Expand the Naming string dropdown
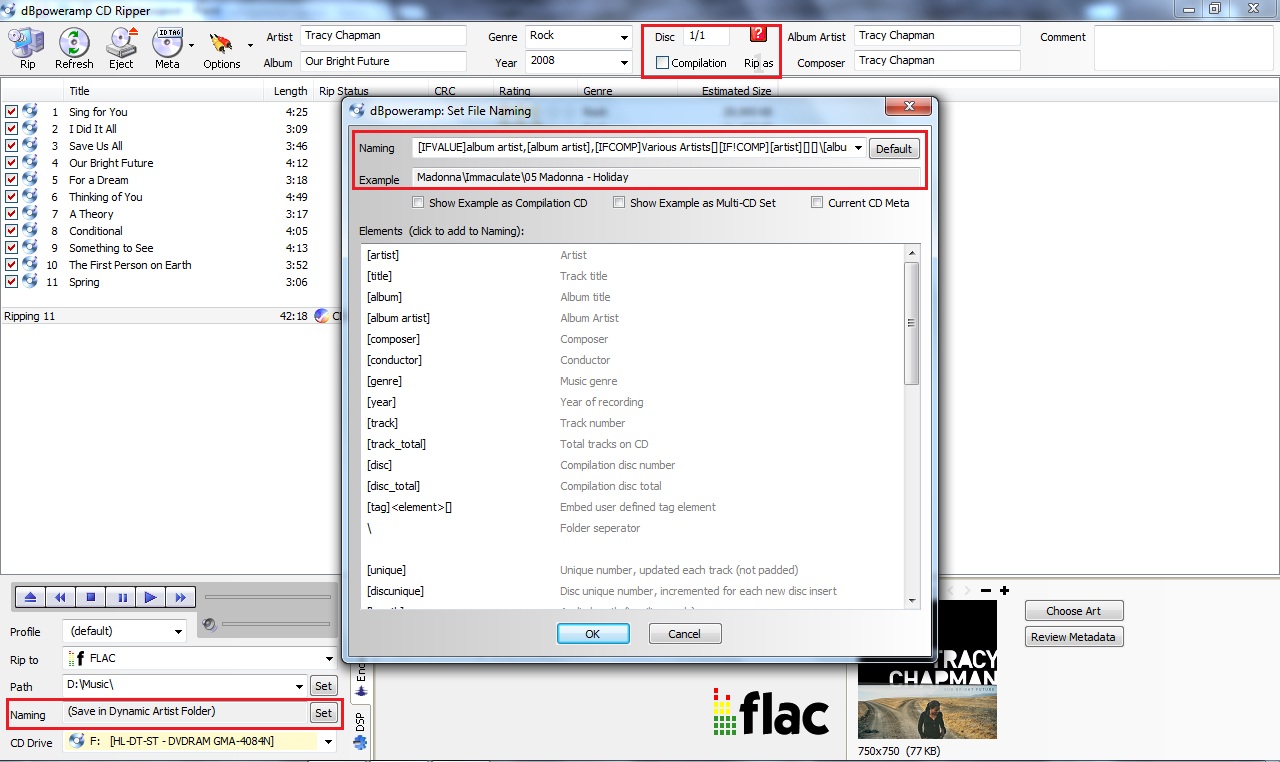1280x762 pixels. coord(858,148)
